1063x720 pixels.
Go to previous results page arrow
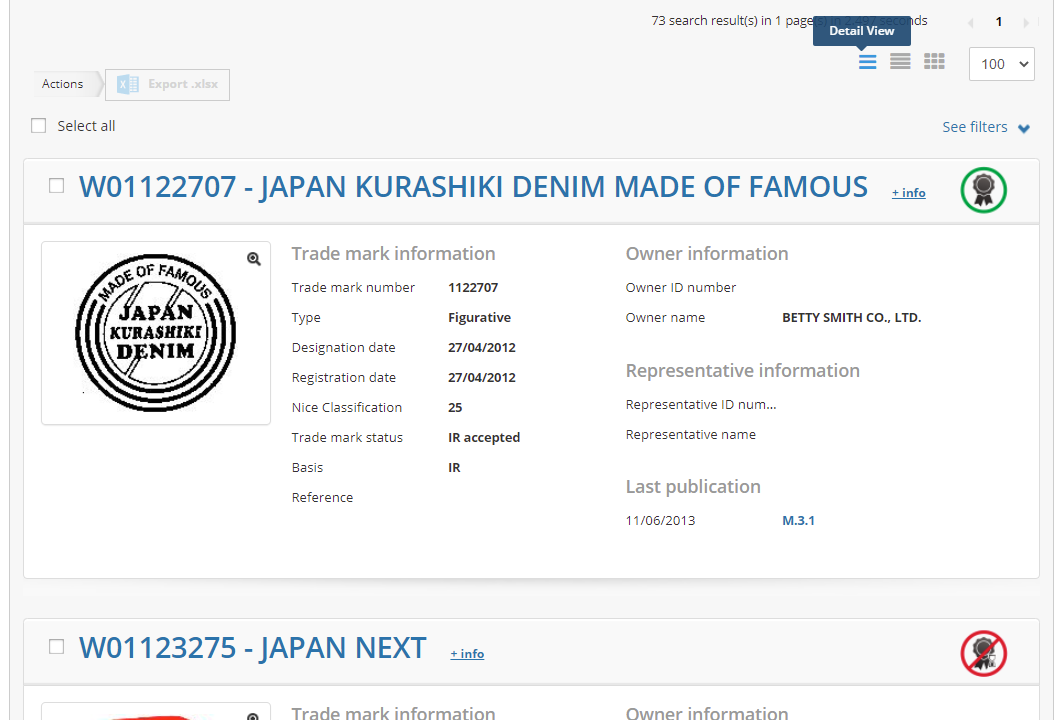click(x=970, y=22)
